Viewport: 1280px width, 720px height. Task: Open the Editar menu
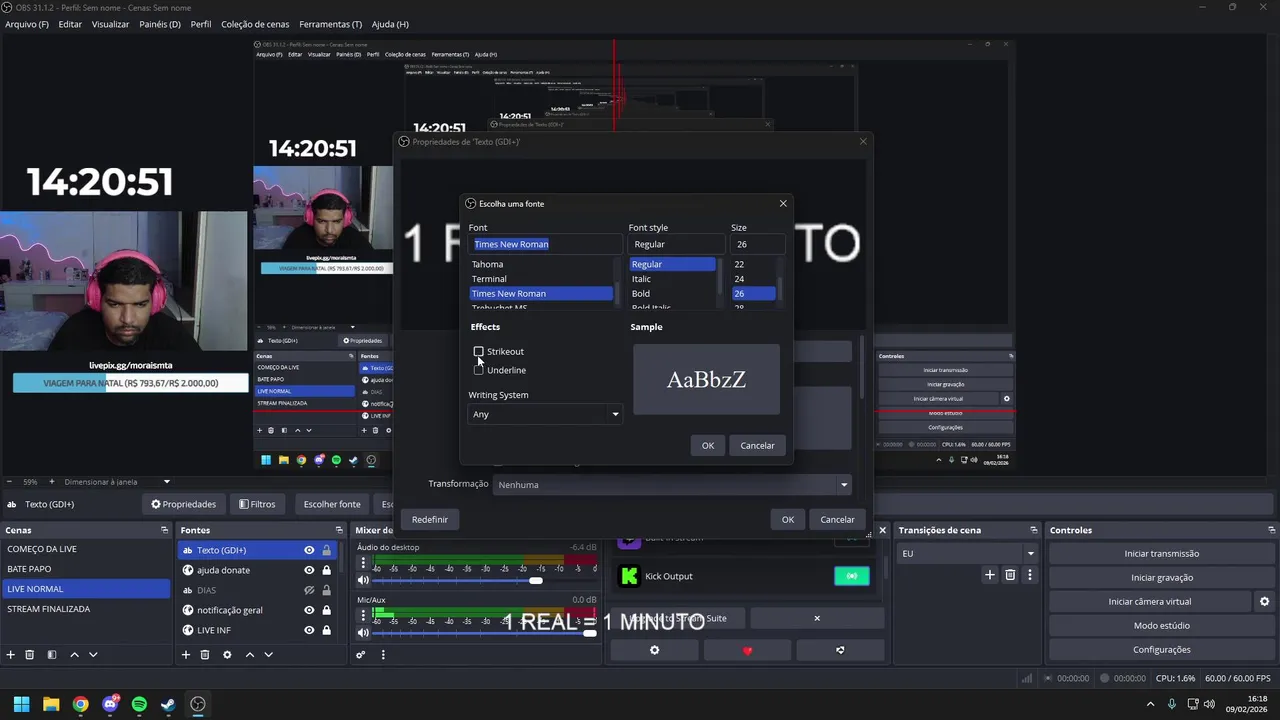[70, 24]
